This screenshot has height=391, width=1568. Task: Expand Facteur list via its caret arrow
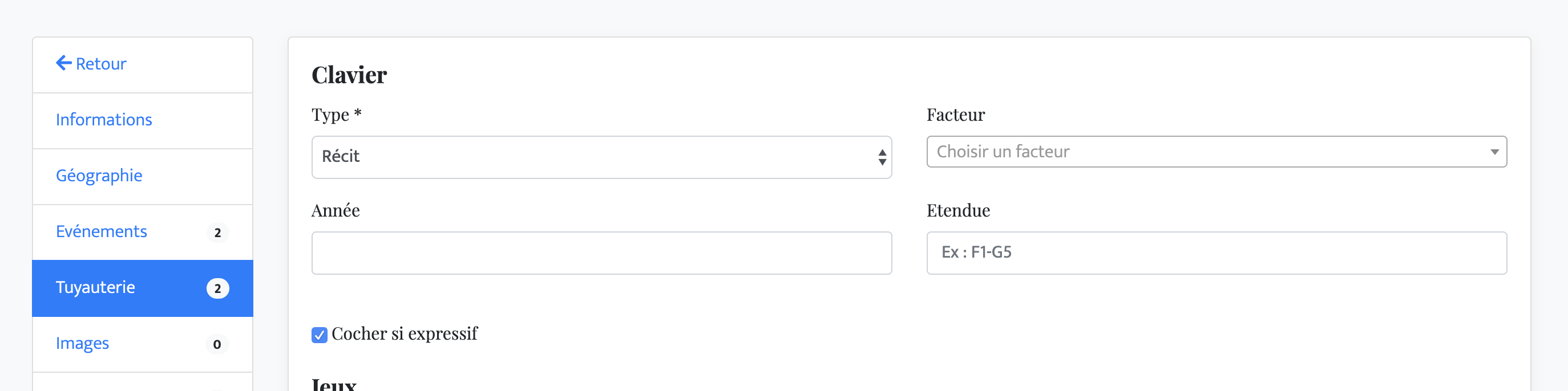(x=1494, y=152)
